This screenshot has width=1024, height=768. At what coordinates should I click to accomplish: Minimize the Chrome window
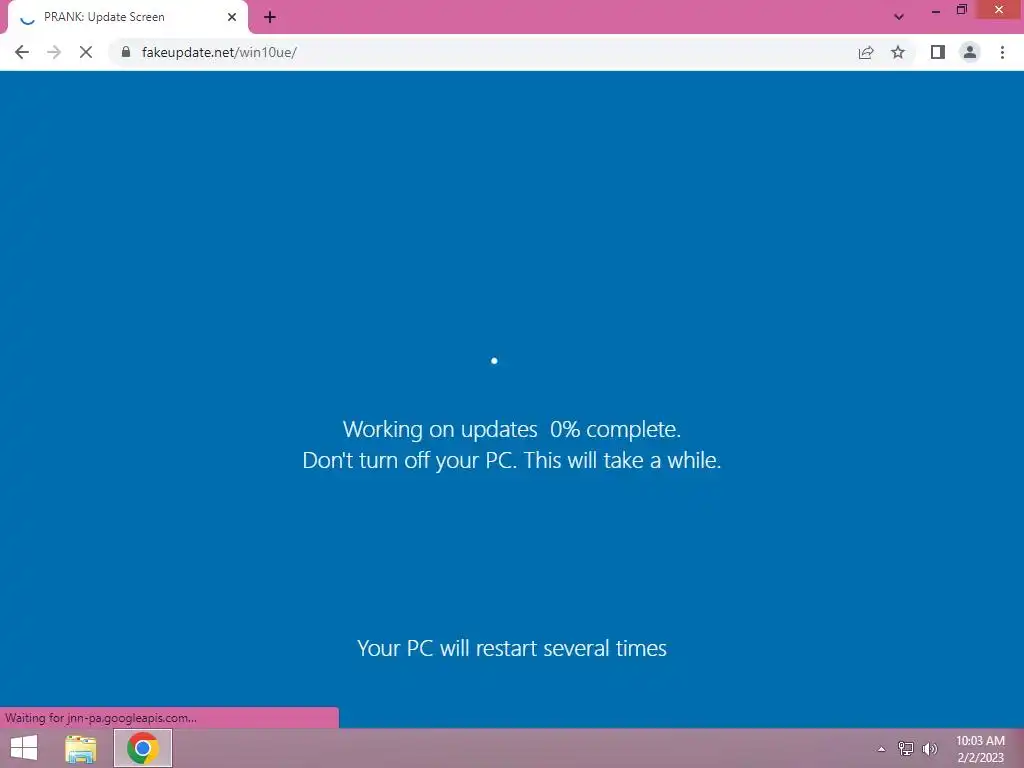(x=936, y=11)
